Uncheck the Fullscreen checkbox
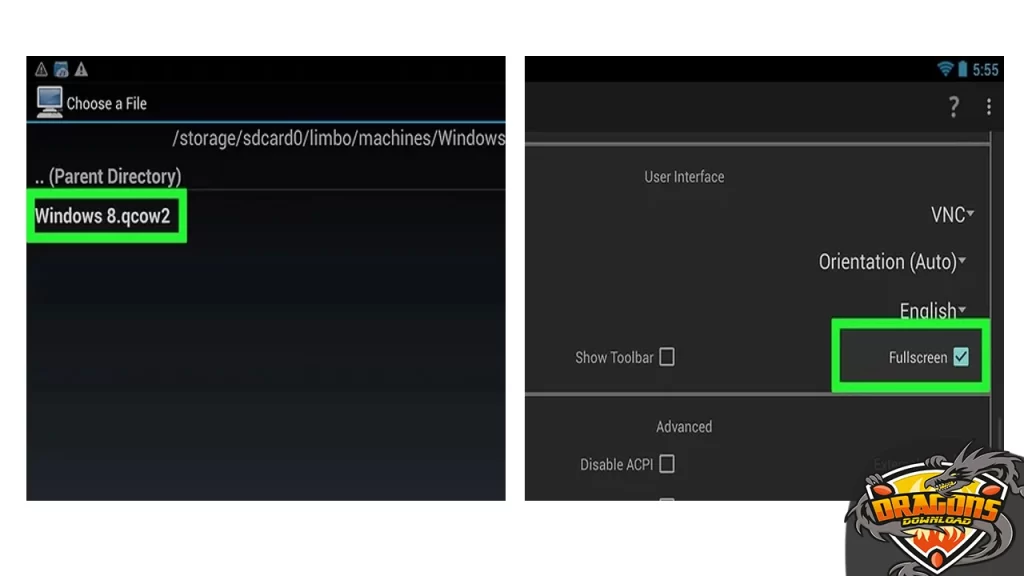The width and height of the screenshot is (1024, 576). tap(961, 357)
